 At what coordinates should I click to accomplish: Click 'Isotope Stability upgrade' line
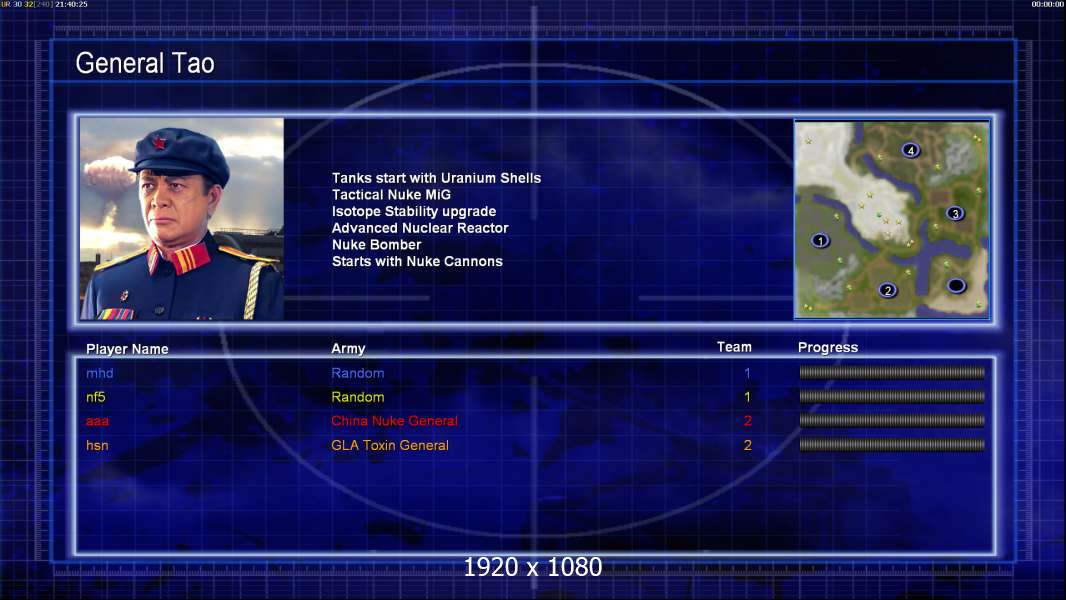click(x=414, y=211)
